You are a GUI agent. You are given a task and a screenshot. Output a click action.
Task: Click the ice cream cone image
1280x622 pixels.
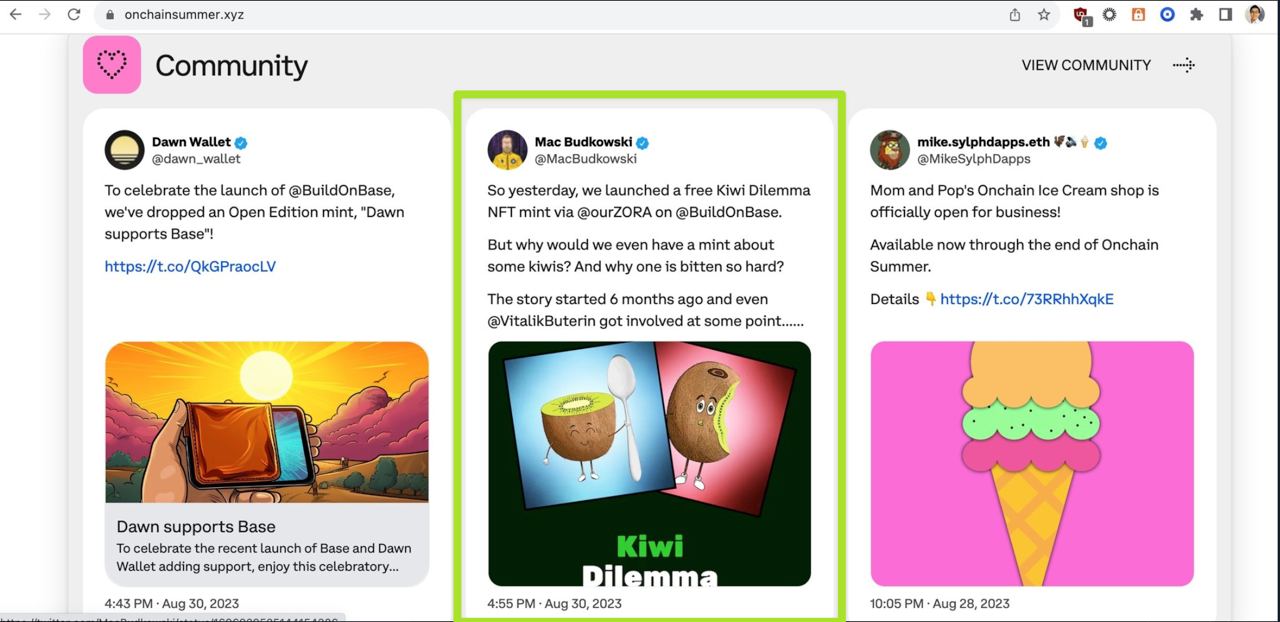coord(1032,464)
